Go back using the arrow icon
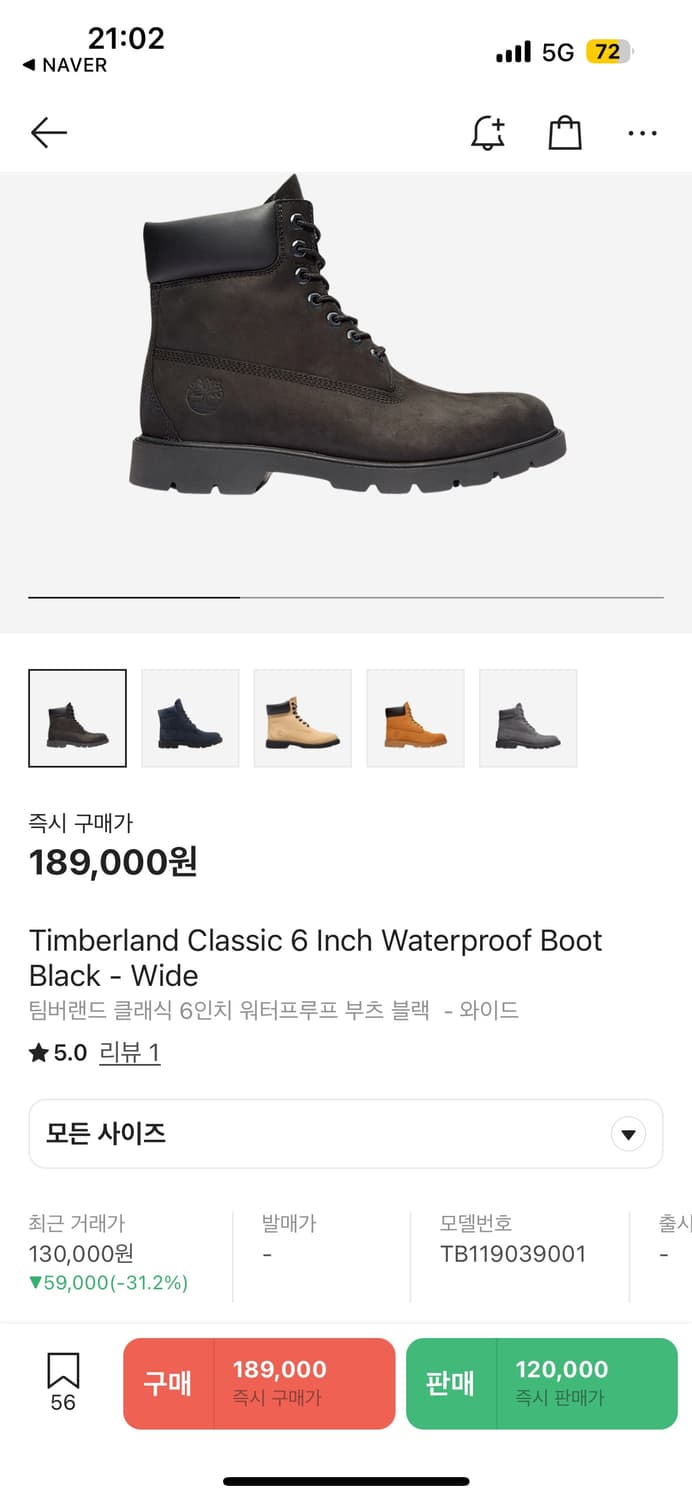Image resolution: width=692 pixels, height=1500 pixels. [x=48, y=132]
